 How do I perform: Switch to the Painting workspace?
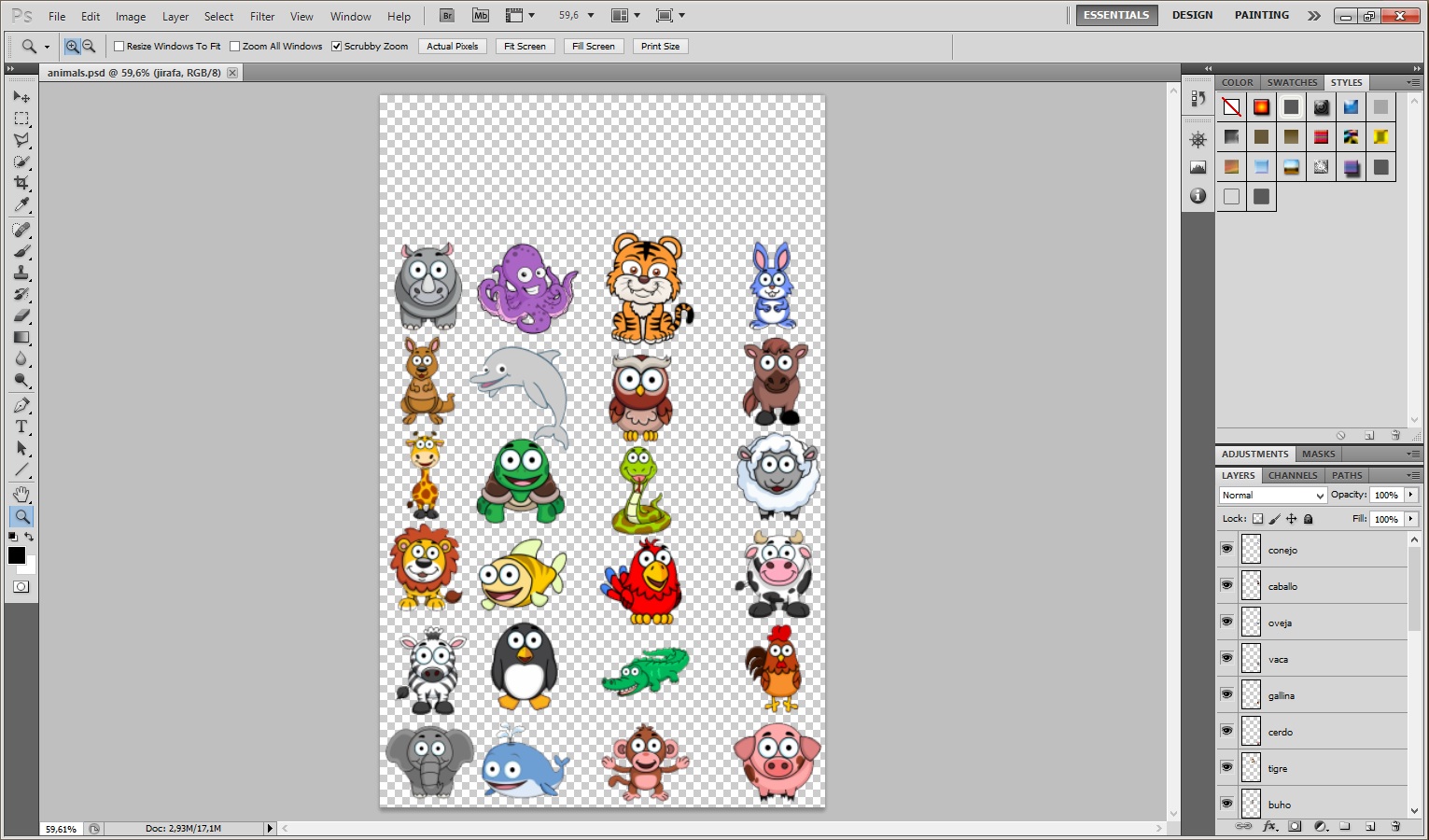coord(1262,15)
